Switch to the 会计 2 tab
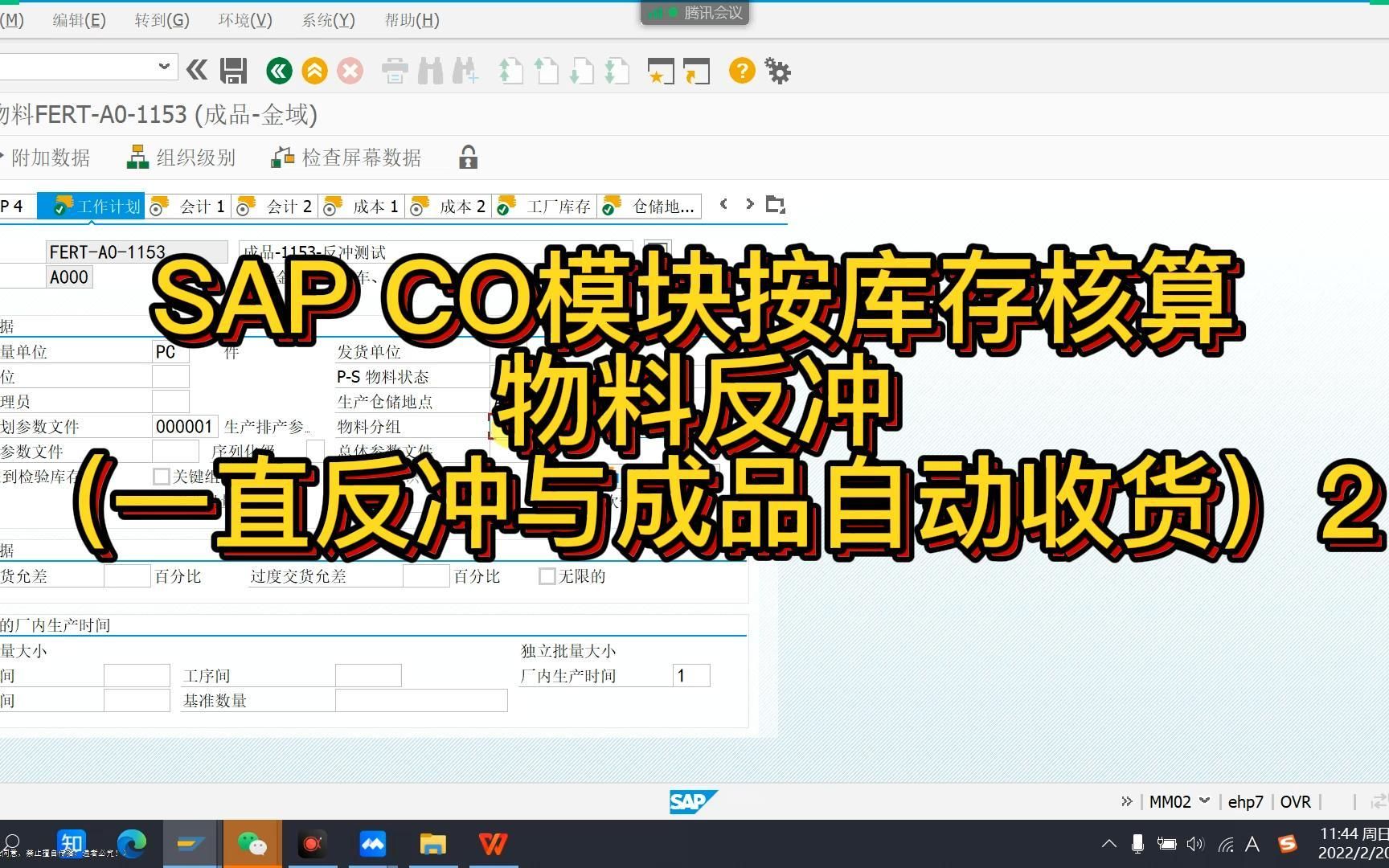The height and width of the screenshot is (868, 1389). [274, 207]
